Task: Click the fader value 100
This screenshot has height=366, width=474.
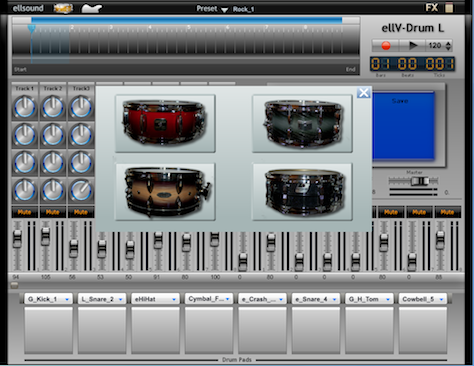Action: pyautogui.click(x=215, y=277)
